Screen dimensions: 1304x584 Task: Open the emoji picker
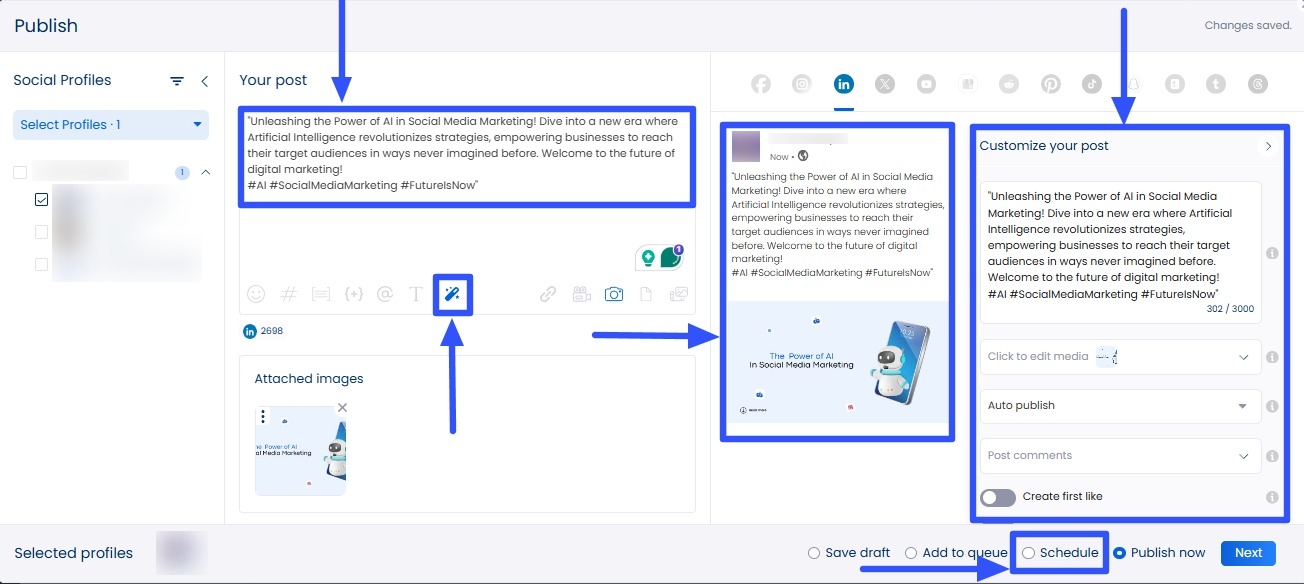pyautogui.click(x=256, y=294)
